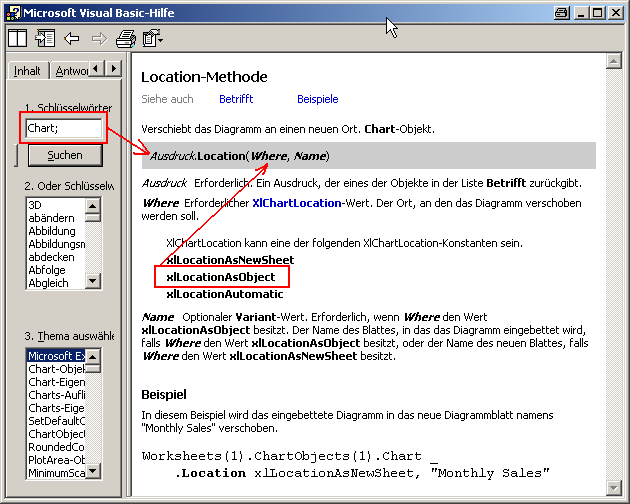Image resolution: width=630 pixels, height=504 pixels.
Task: Click topic list scroll down arrow
Action: (x=93, y=471)
